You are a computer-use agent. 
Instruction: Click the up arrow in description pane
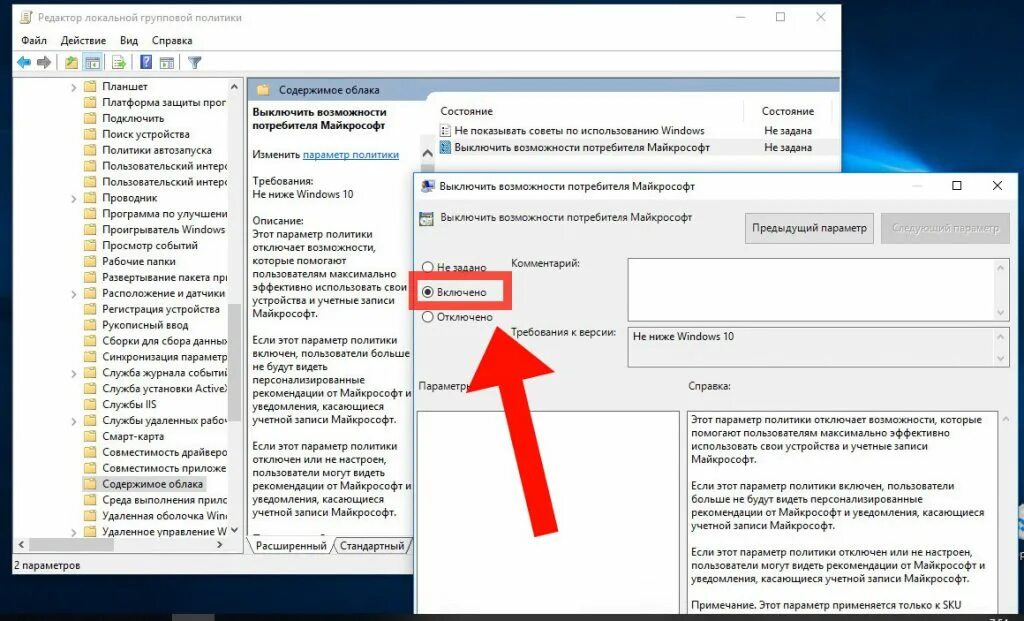tap(427, 153)
